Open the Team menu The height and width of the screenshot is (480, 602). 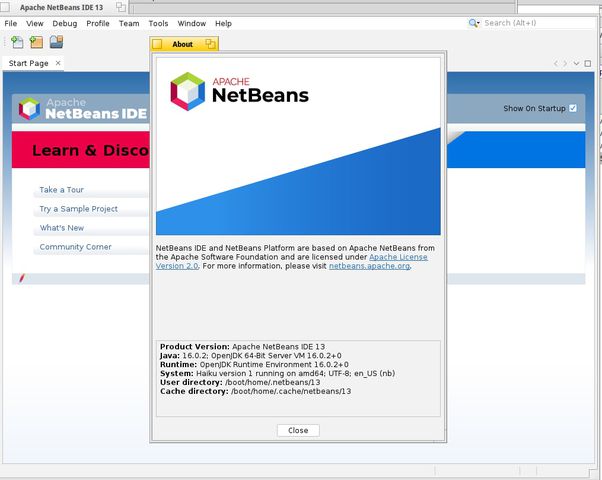129,23
